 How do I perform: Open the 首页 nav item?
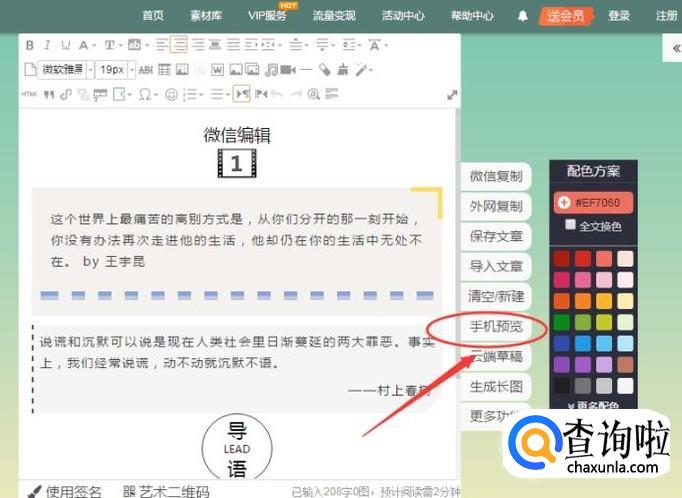pyautogui.click(x=153, y=16)
